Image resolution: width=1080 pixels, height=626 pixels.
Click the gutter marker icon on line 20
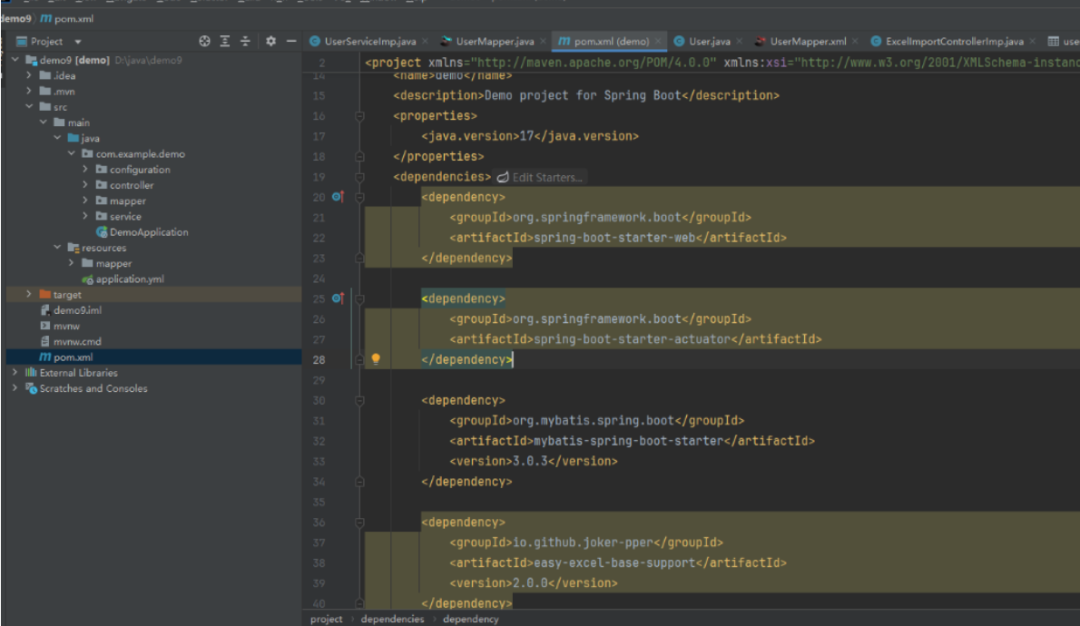[x=338, y=197]
